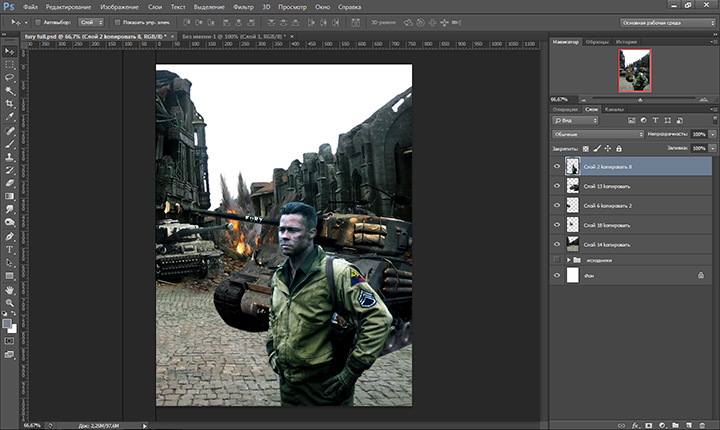Switch to the История panel tab

point(627,42)
